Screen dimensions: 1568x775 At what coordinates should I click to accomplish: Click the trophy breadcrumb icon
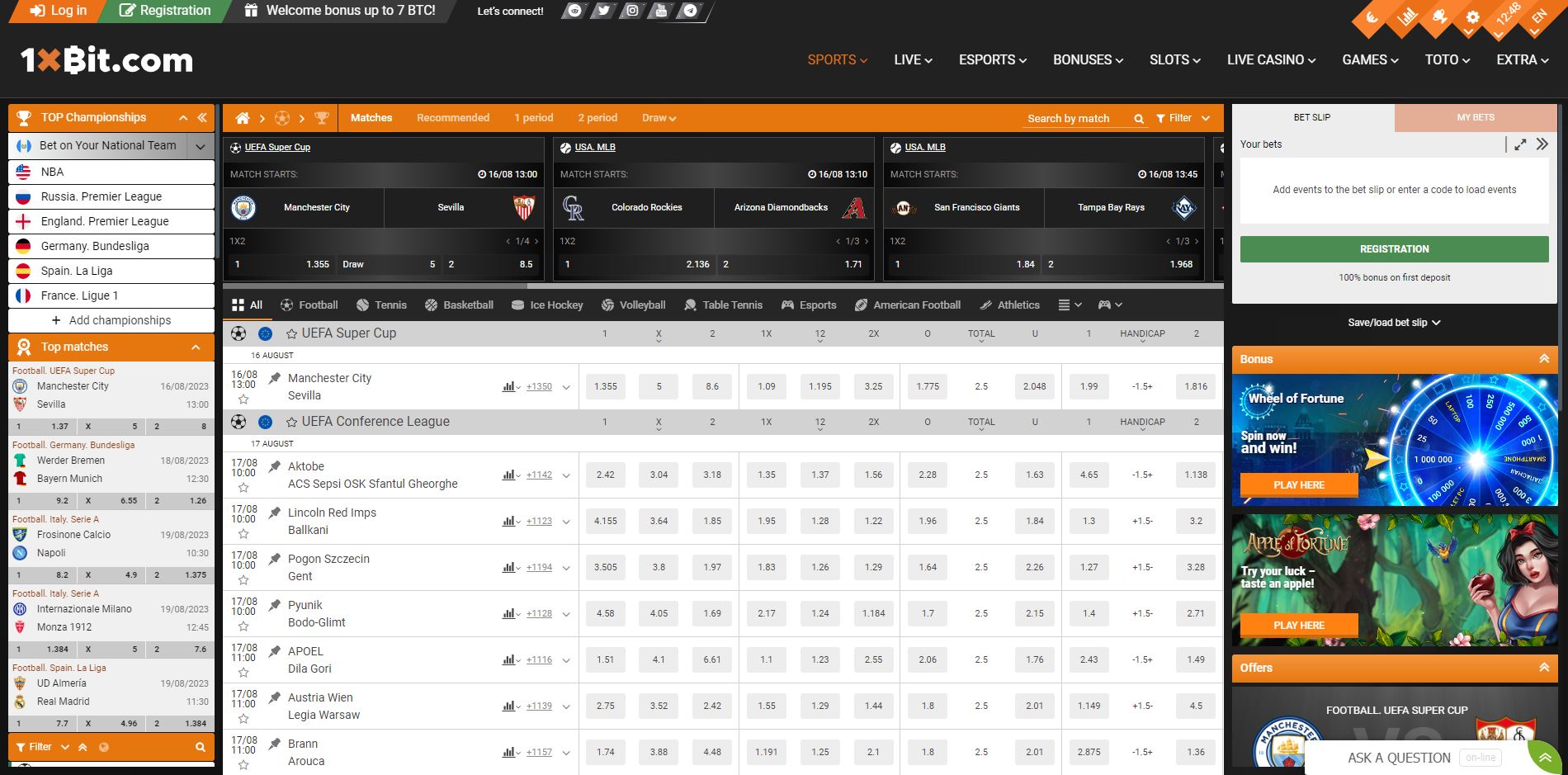(322, 118)
